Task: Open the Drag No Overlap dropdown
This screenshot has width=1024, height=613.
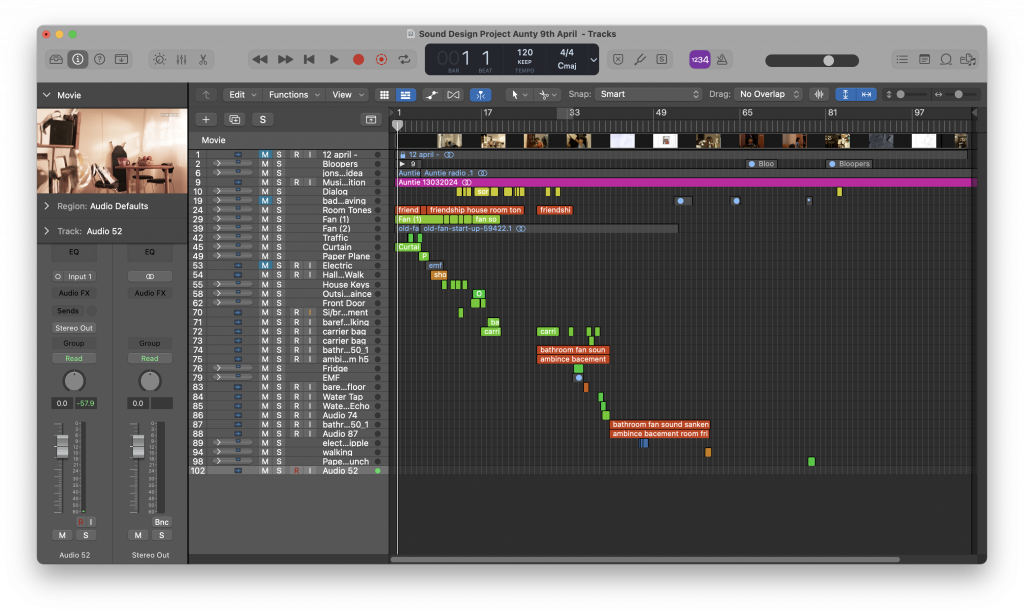Action: pyautogui.click(x=769, y=95)
